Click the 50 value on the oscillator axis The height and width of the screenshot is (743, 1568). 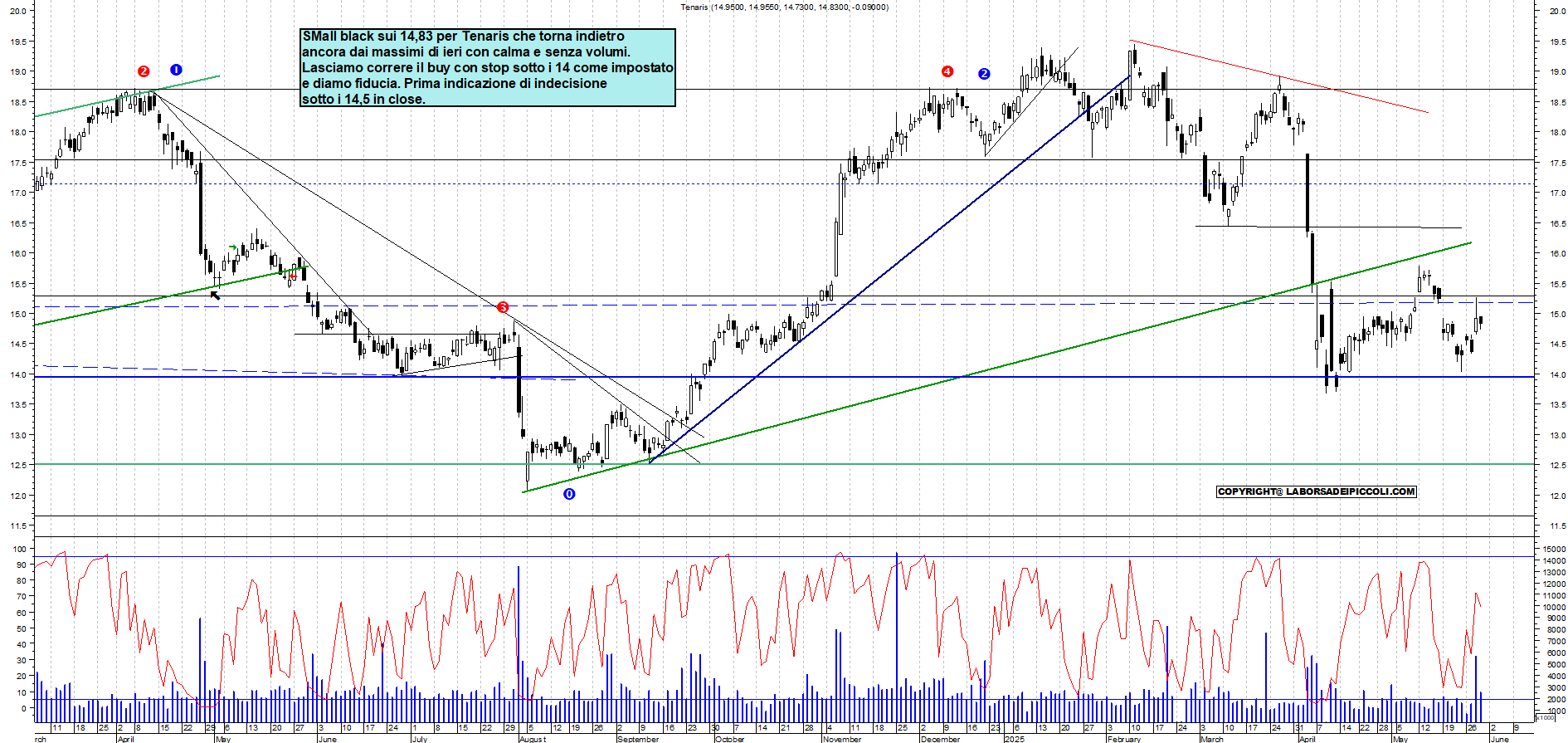[22, 628]
